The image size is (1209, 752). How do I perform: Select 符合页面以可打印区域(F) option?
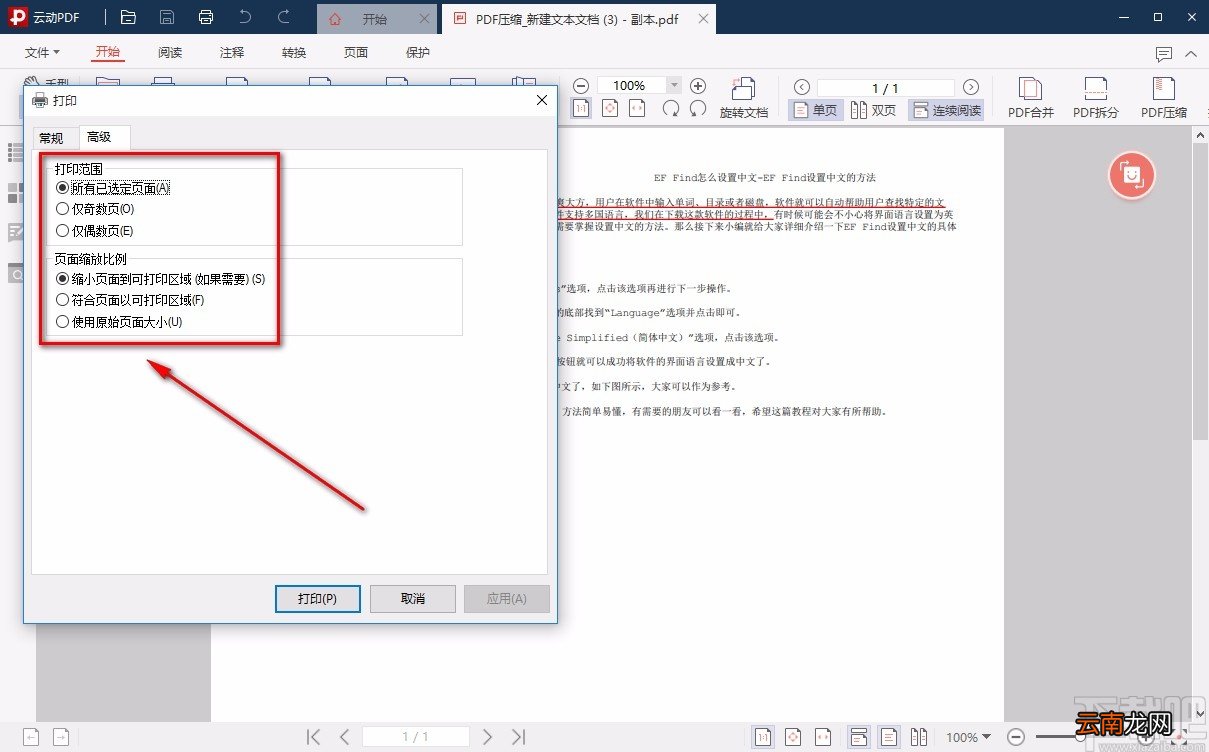(x=131, y=300)
